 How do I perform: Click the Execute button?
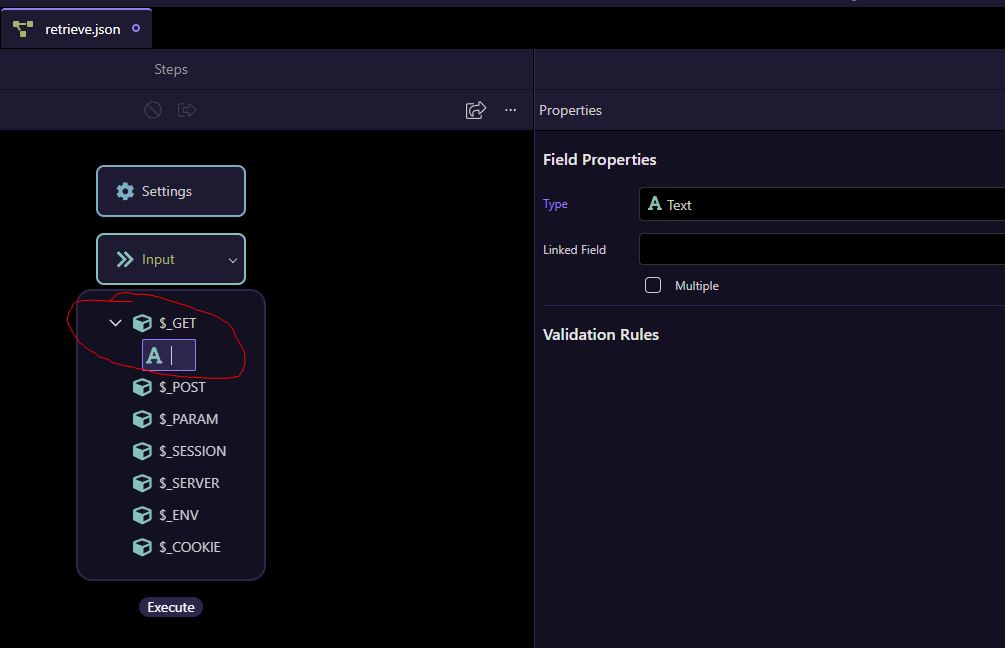click(170, 607)
